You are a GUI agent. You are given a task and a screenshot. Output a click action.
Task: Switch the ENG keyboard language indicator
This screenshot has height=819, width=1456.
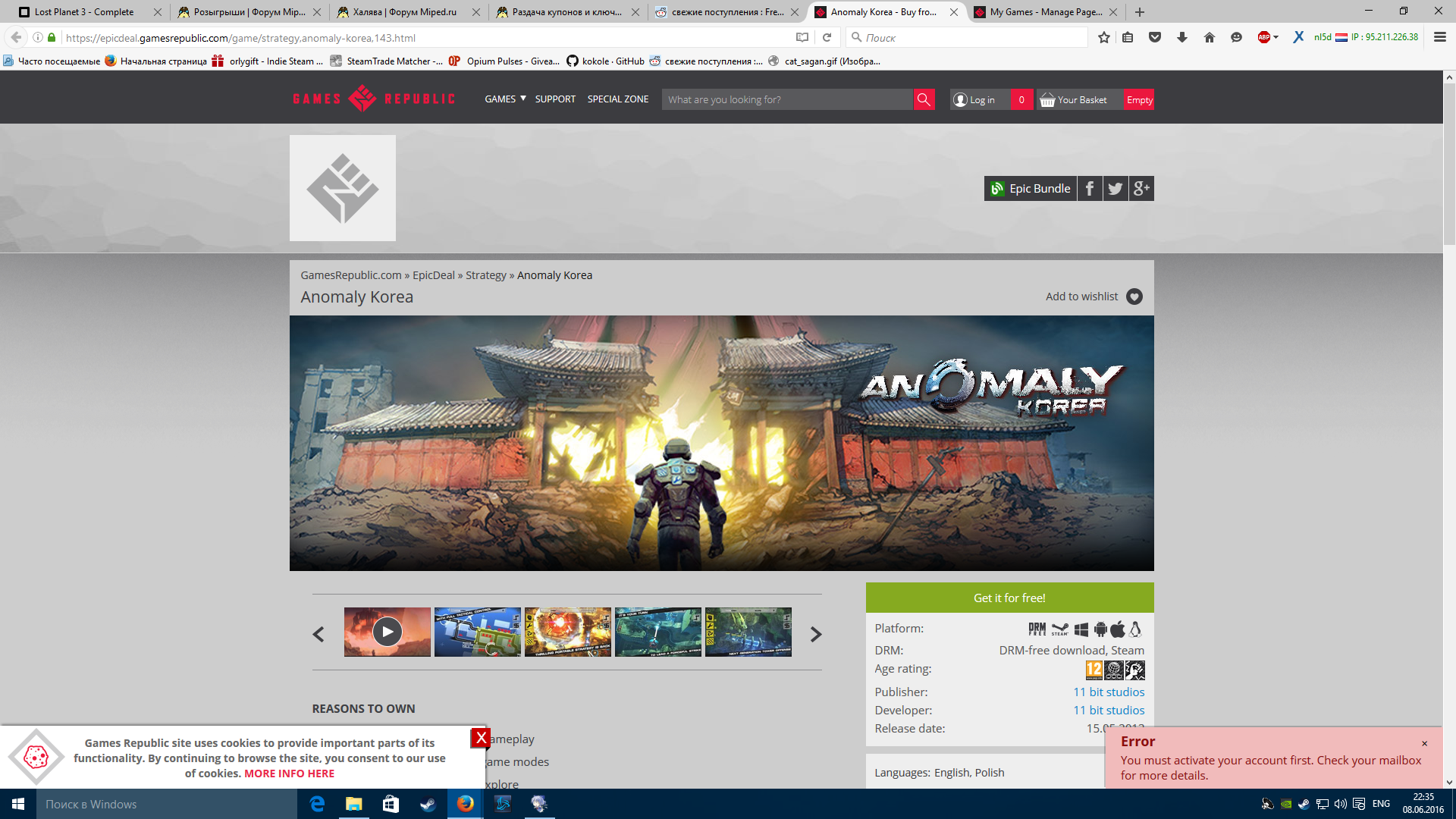1381,804
